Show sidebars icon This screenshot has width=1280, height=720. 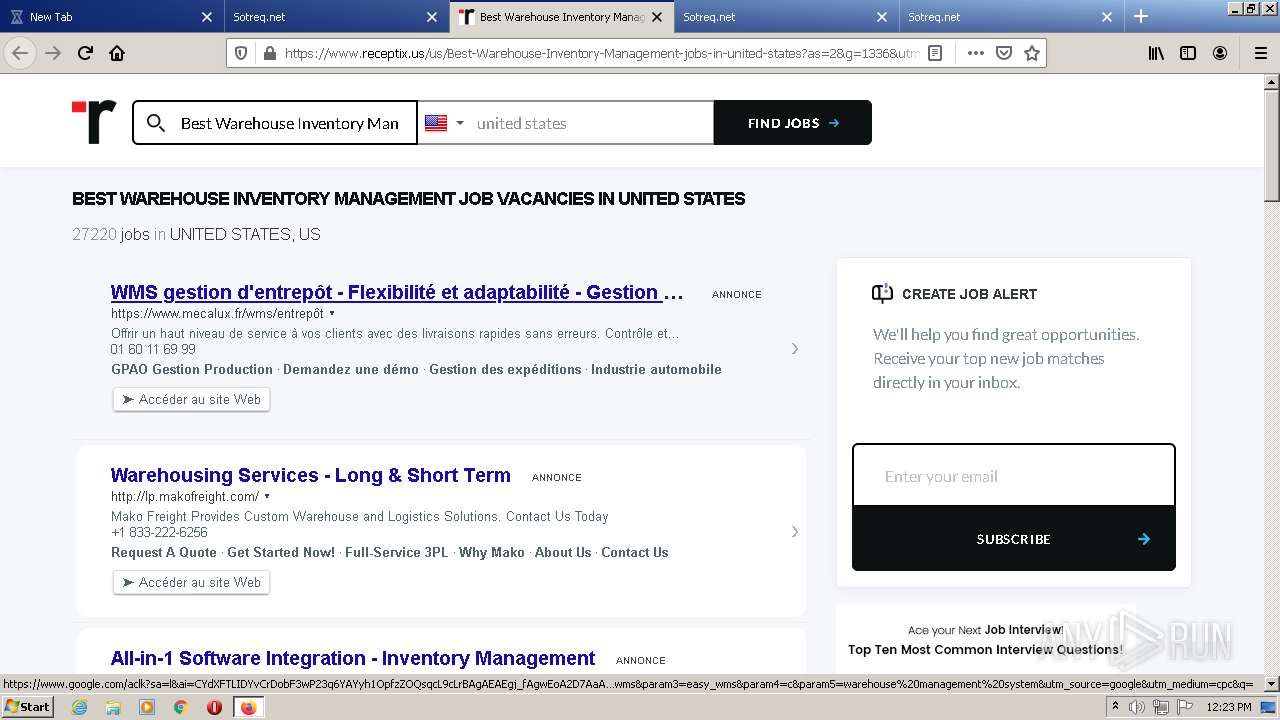click(1188, 53)
